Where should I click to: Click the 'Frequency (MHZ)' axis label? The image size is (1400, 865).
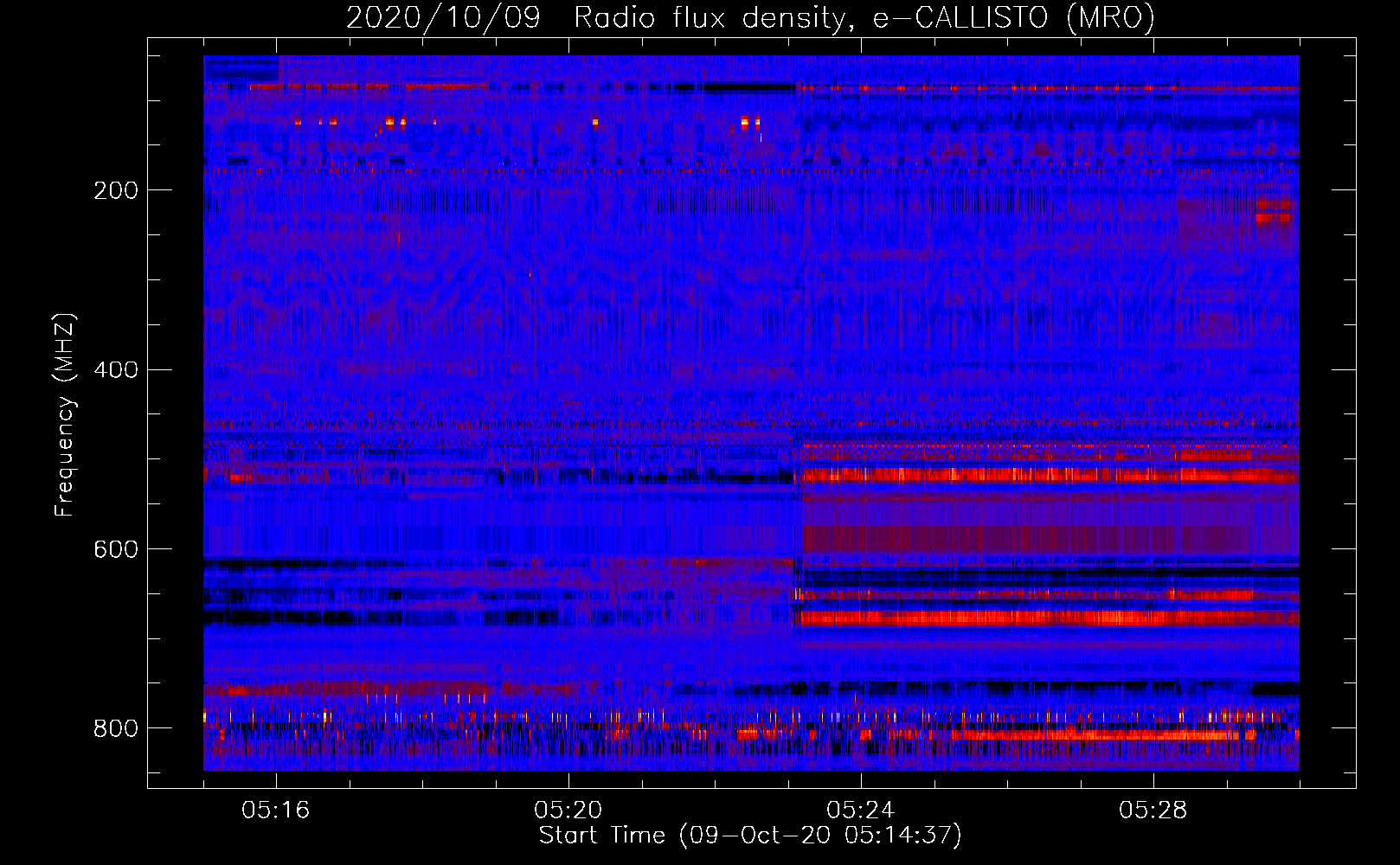click(x=65, y=415)
